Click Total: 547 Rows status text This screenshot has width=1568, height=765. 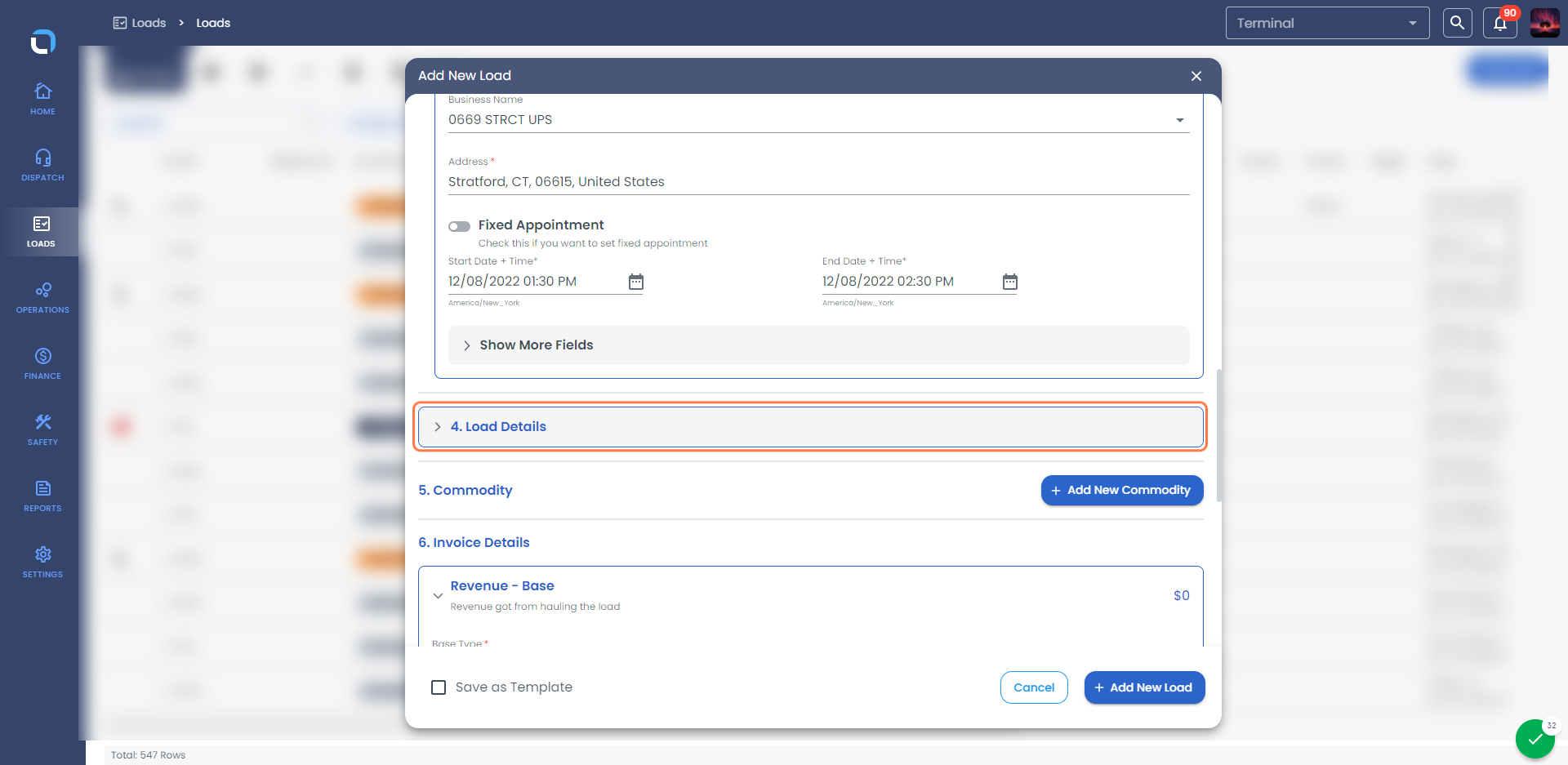[x=148, y=755]
